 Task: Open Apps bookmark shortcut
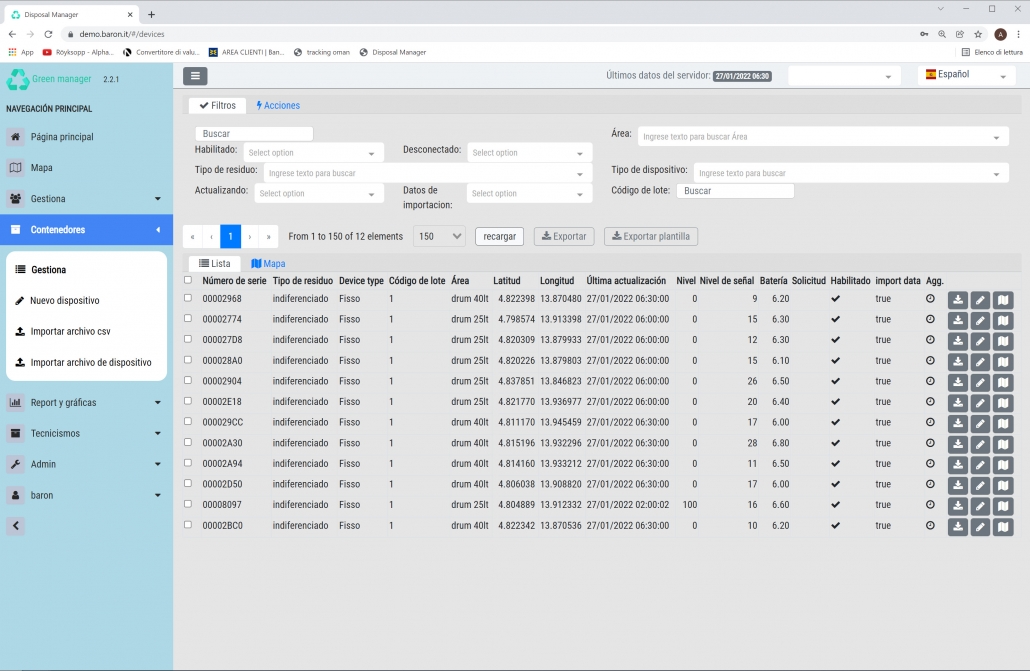20,52
